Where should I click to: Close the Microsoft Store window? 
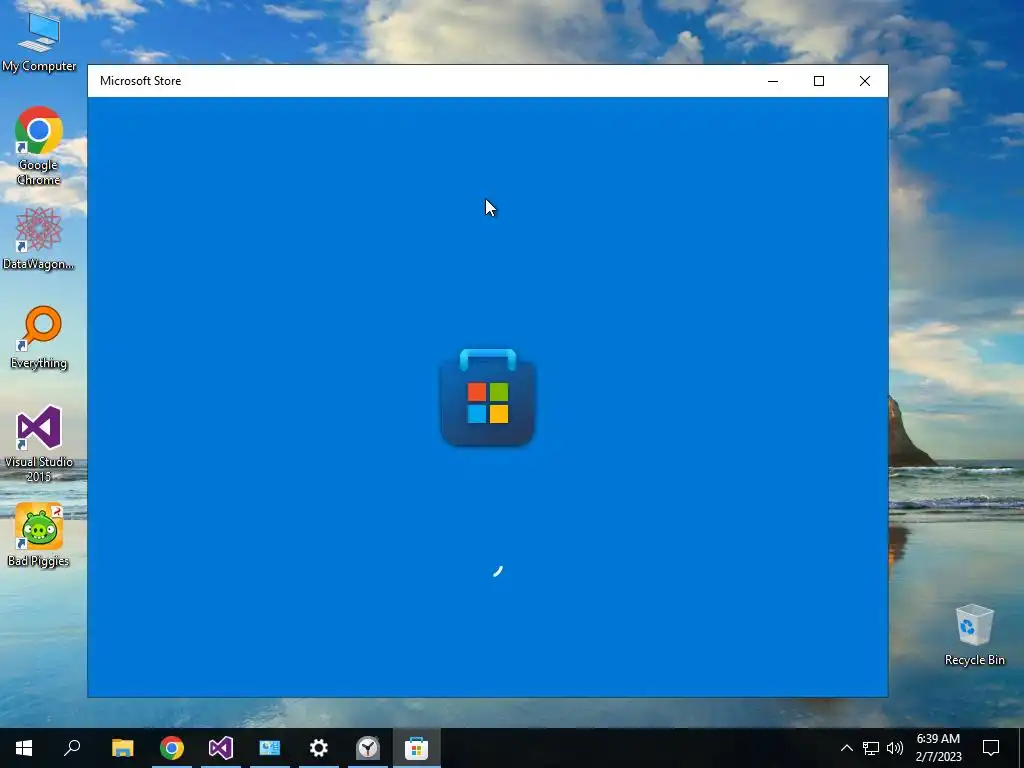click(865, 81)
